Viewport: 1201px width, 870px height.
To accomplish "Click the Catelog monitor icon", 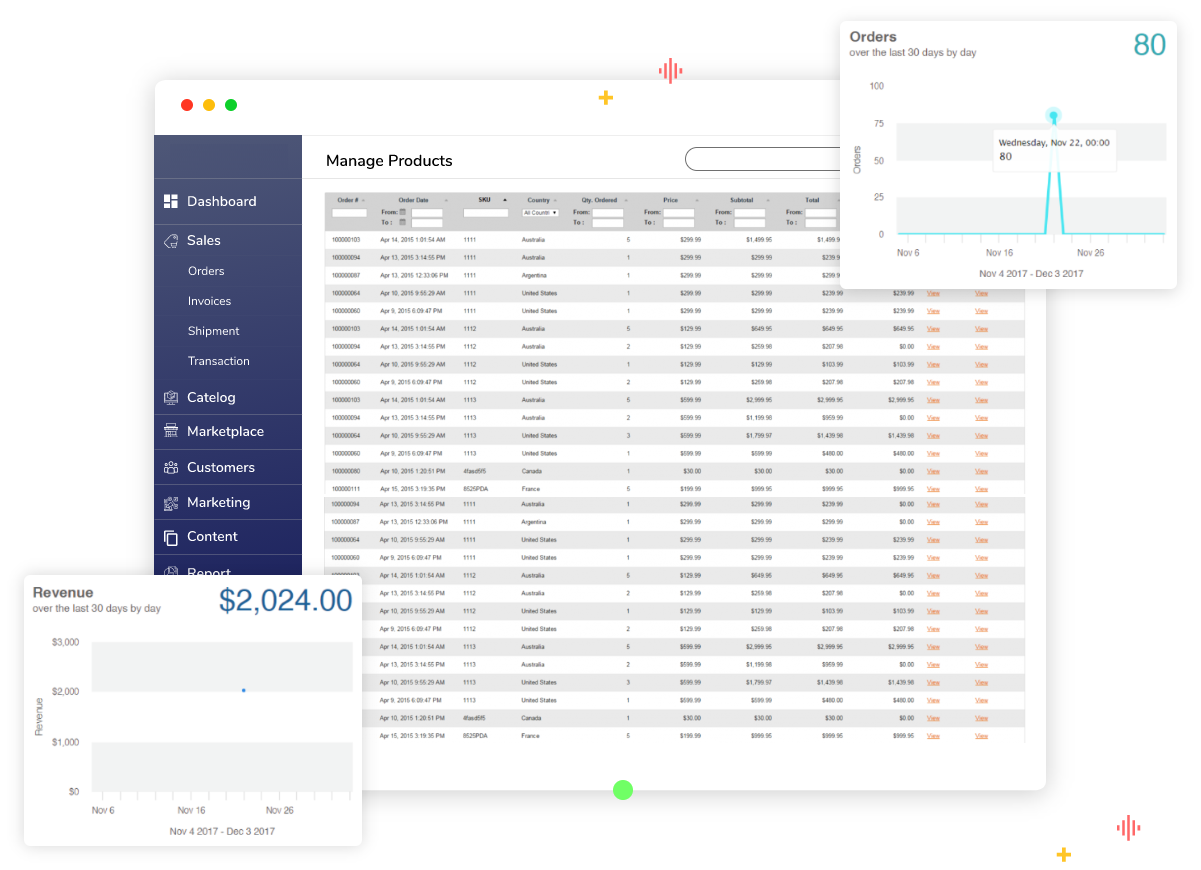I will pyautogui.click(x=170, y=397).
